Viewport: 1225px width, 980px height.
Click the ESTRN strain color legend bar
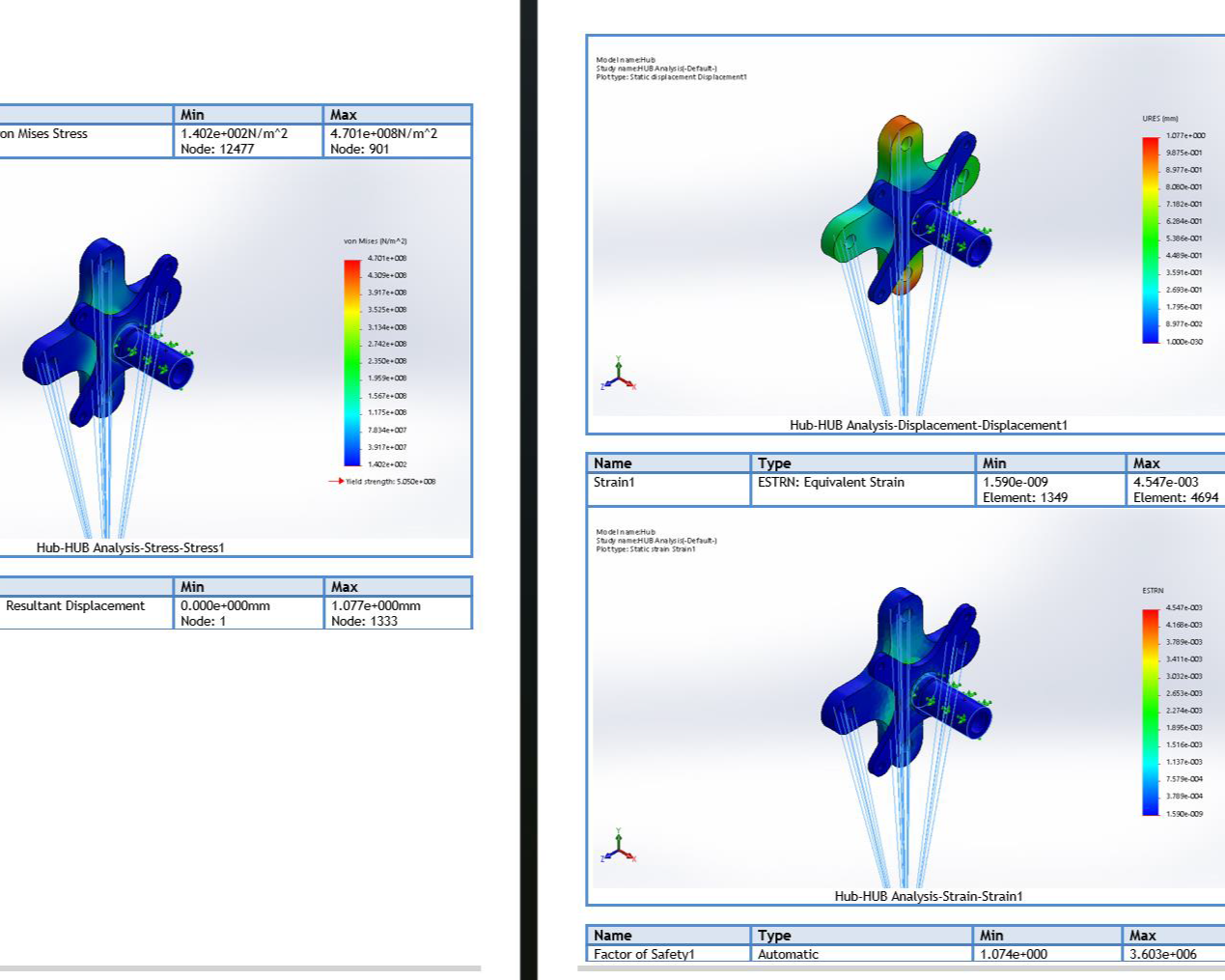(x=1151, y=712)
